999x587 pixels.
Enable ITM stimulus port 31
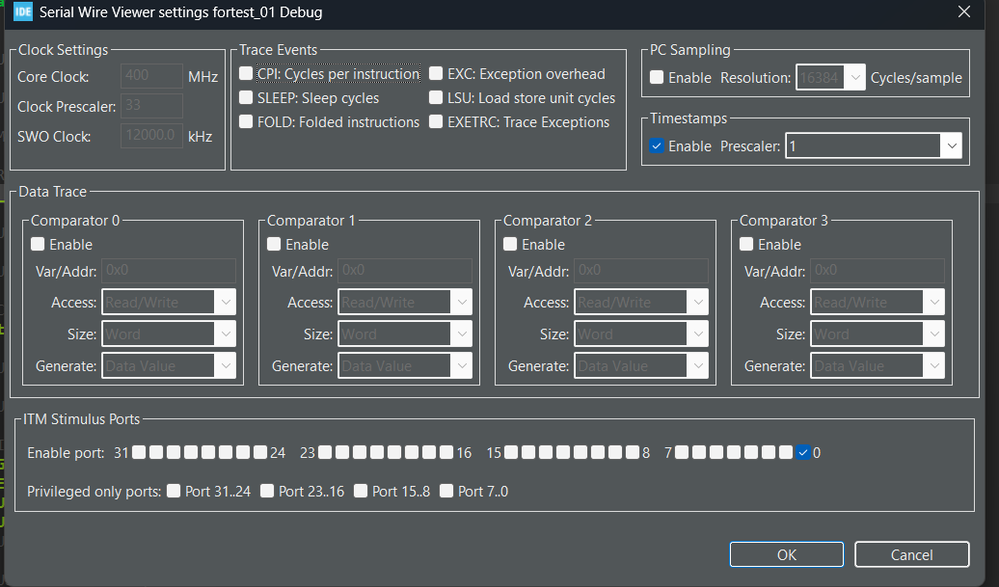(x=140, y=453)
